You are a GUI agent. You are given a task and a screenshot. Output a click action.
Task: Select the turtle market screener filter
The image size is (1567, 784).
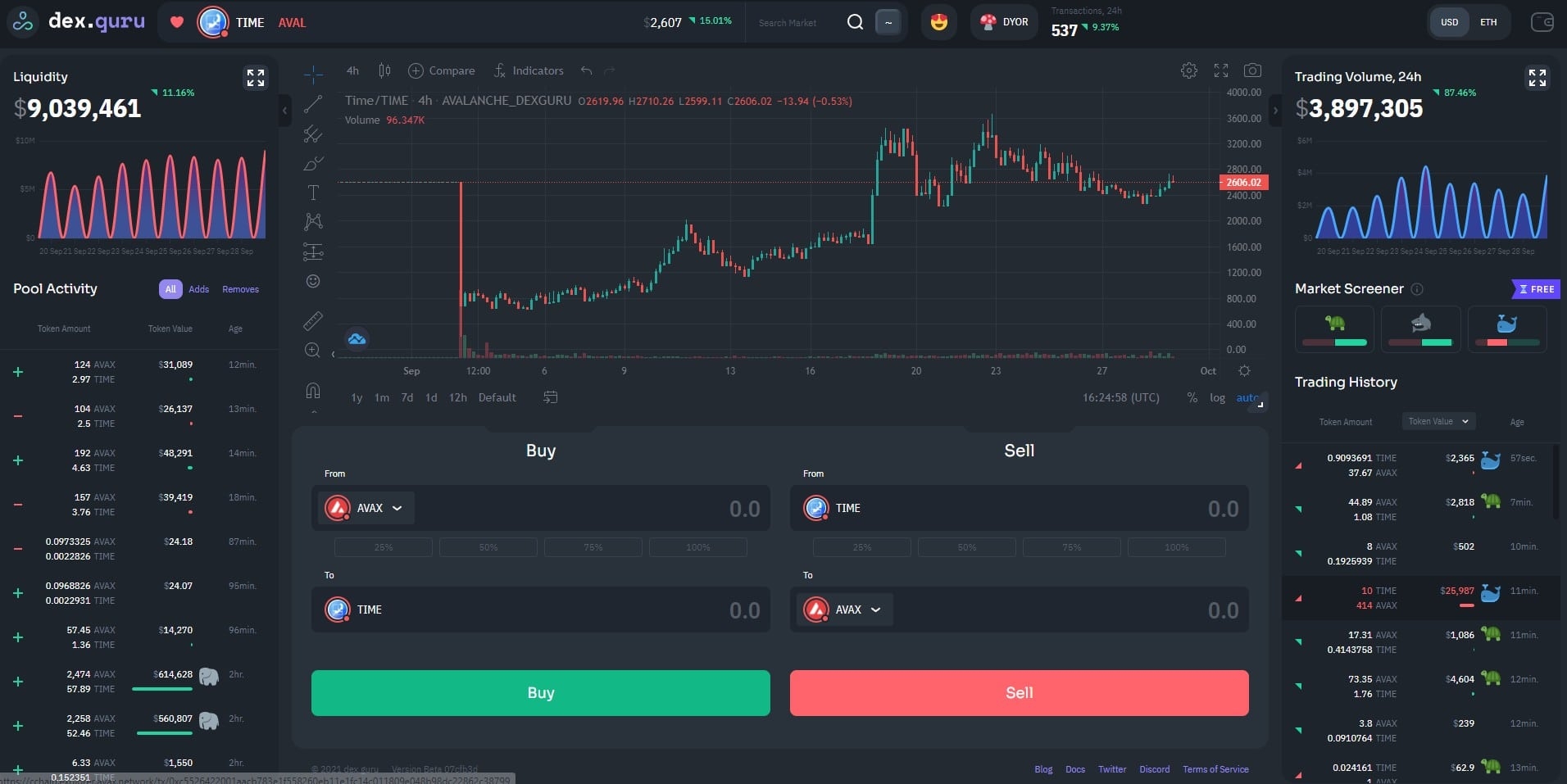1334,329
